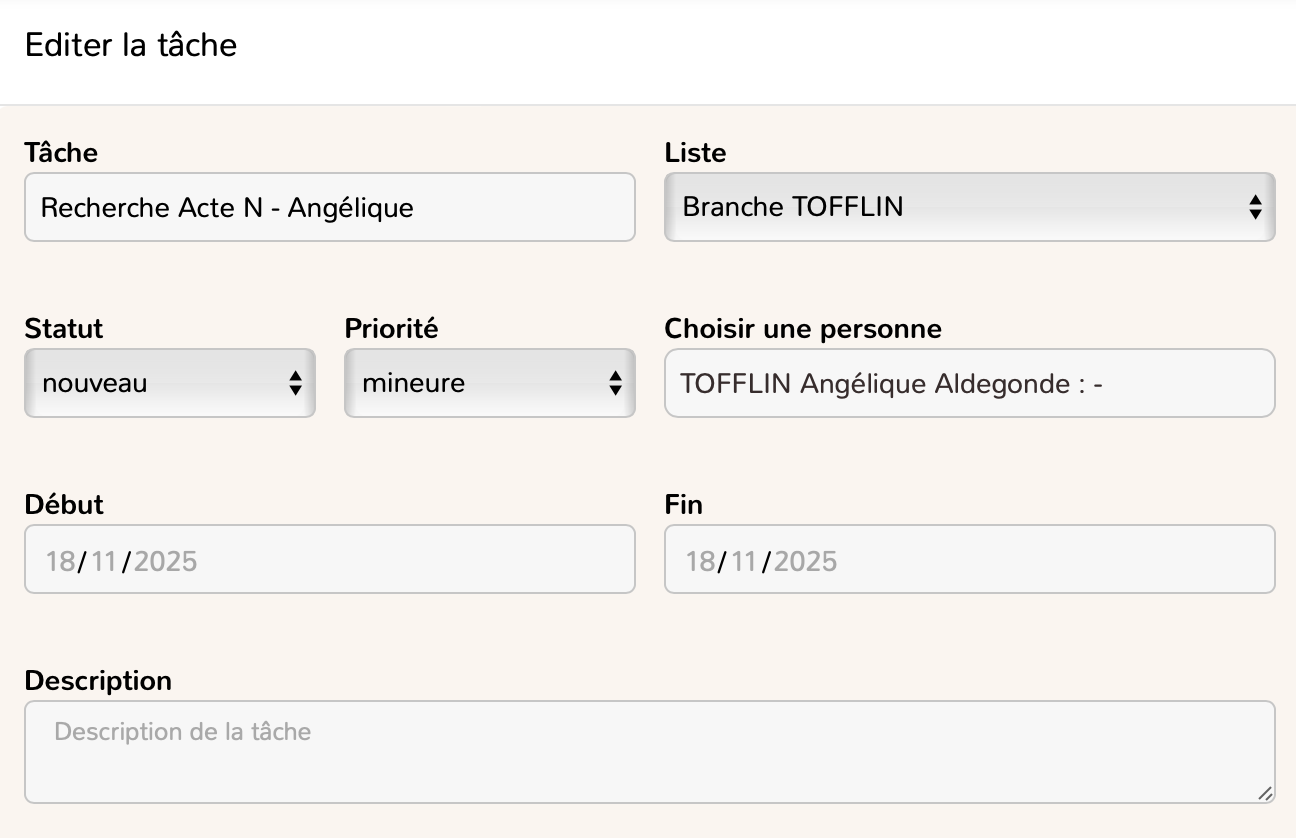
Task: Click the Tâche field label
Action: (61, 152)
